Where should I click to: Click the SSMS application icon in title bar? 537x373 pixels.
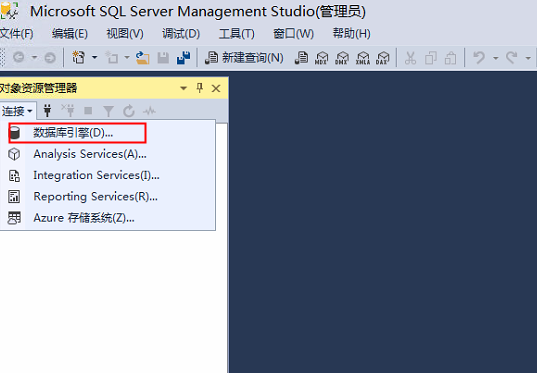9,10
